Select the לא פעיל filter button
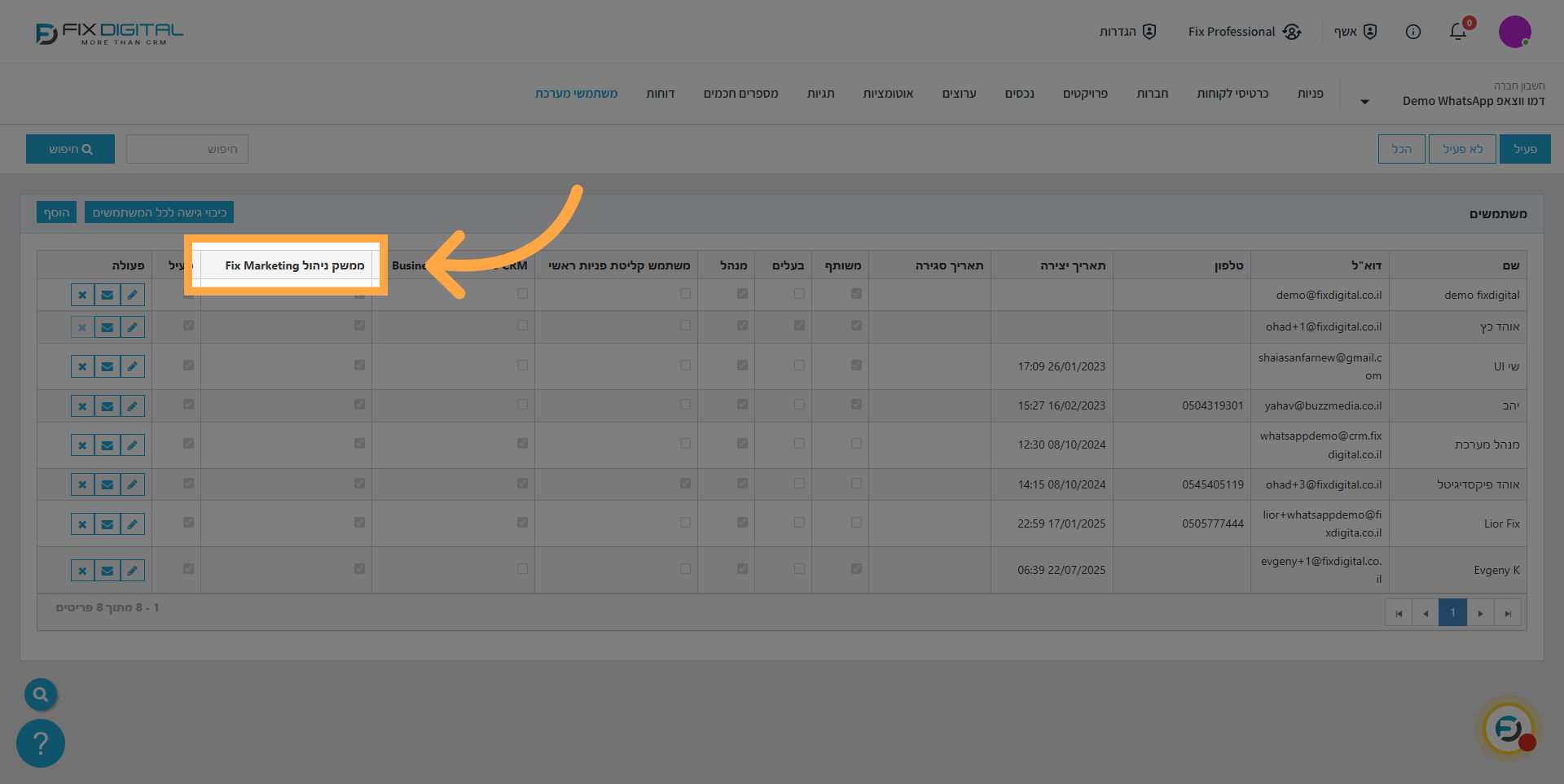 pos(1462,149)
